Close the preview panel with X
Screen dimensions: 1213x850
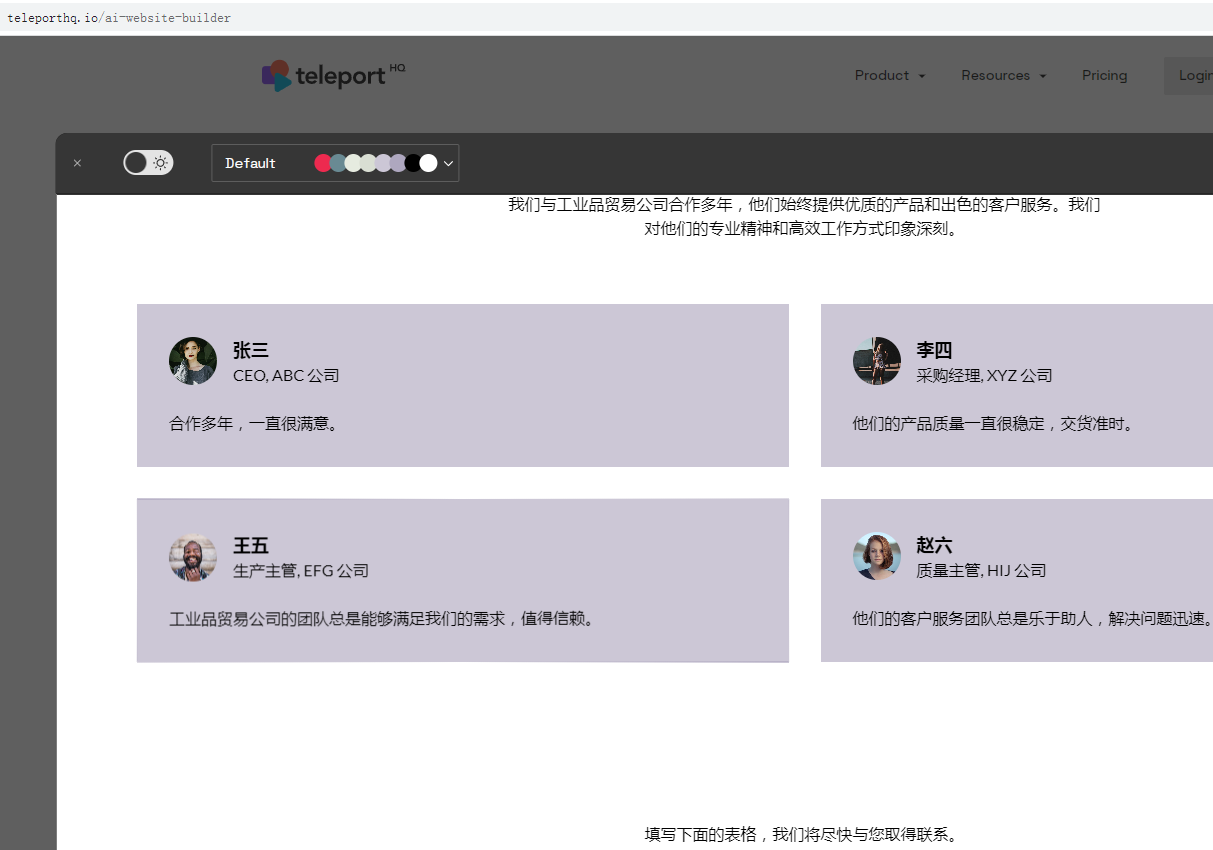(78, 163)
